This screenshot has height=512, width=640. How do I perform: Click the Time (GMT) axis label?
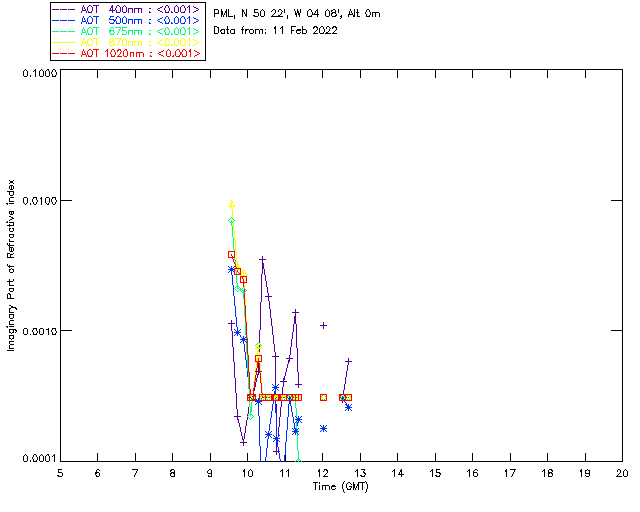point(340,487)
